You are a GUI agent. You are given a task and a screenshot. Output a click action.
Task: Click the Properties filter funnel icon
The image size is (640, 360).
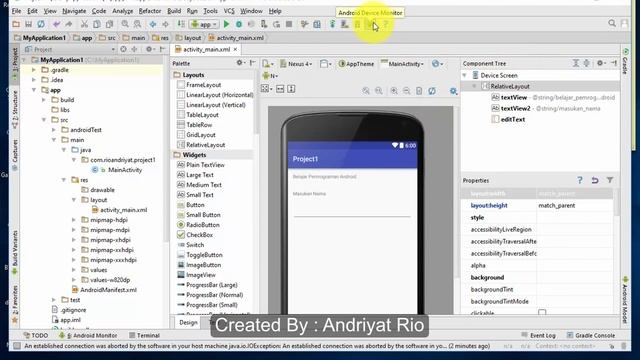610,180
